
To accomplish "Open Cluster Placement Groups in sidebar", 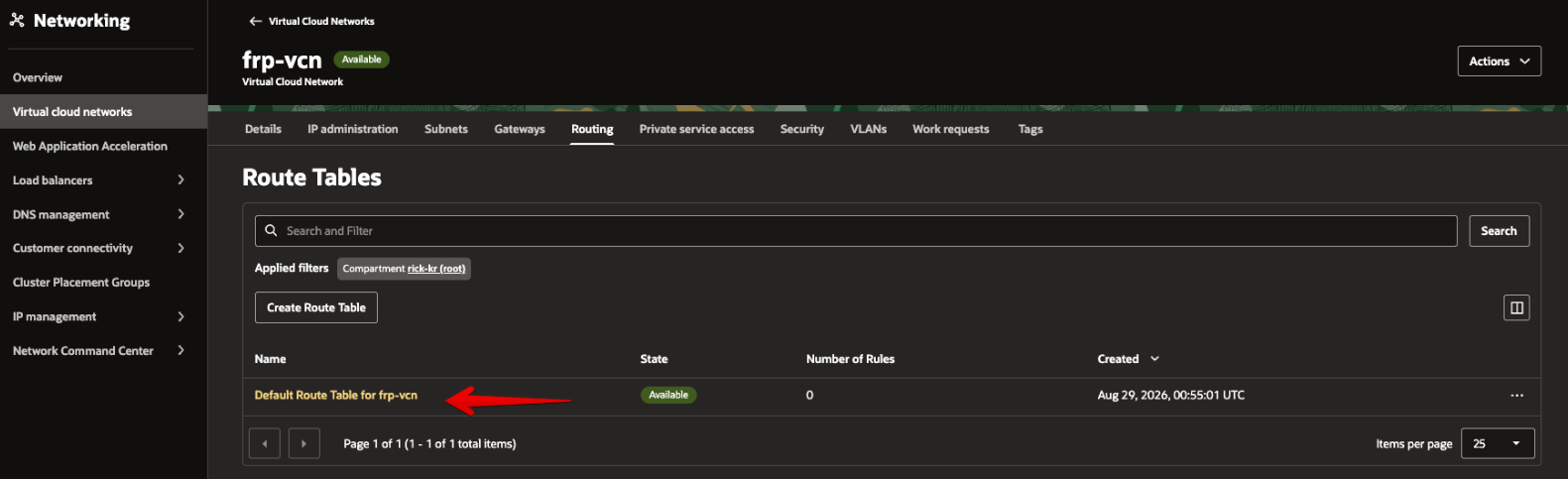I will pyautogui.click(x=81, y=283).
